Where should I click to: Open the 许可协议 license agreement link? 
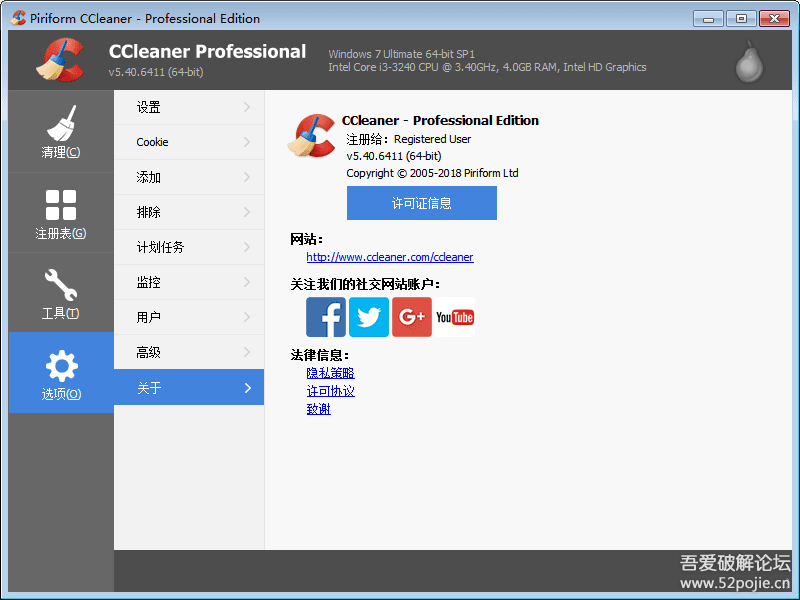330,391
